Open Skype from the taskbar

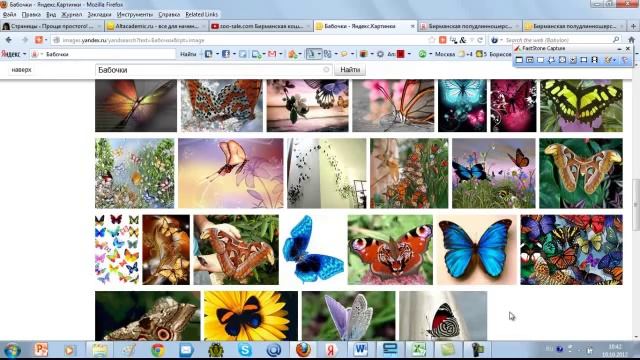(245, 350)
